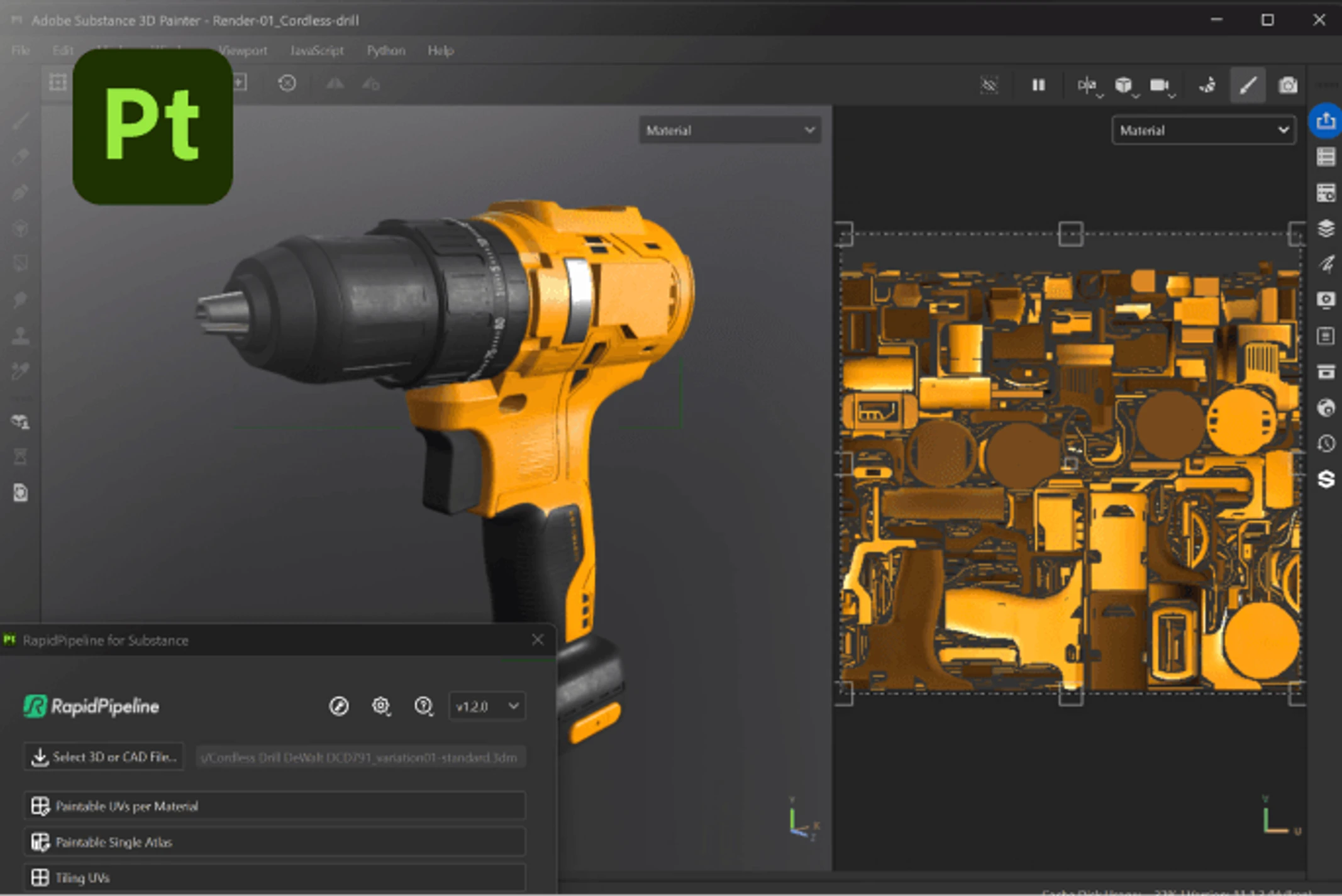Viewport: 1342px width, 896px height.
Task: Click Select 3D or CAD File button
Action: click(104, 757)
